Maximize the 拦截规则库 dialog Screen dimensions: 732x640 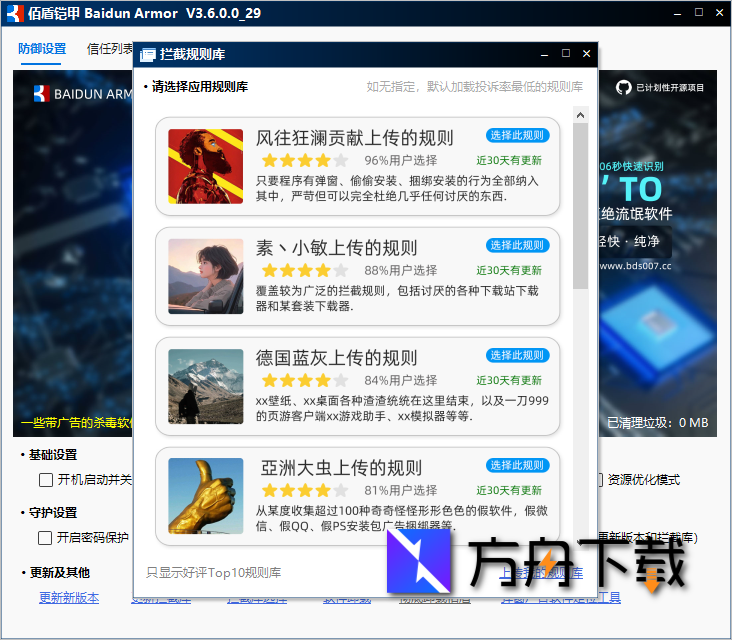point(566,53)
